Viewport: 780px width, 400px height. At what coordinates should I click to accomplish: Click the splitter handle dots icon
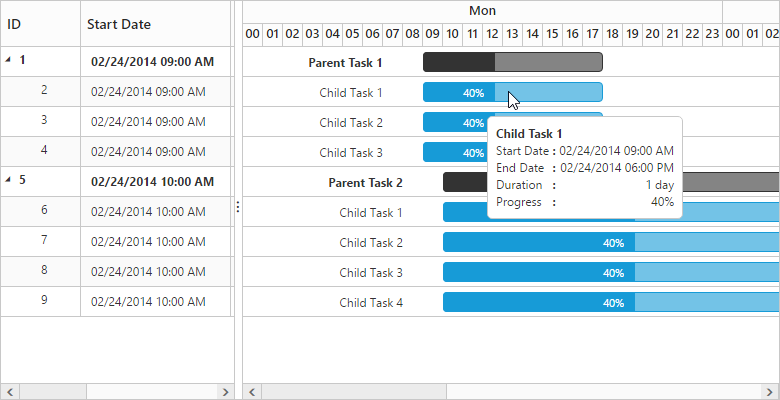click(237, 206)
